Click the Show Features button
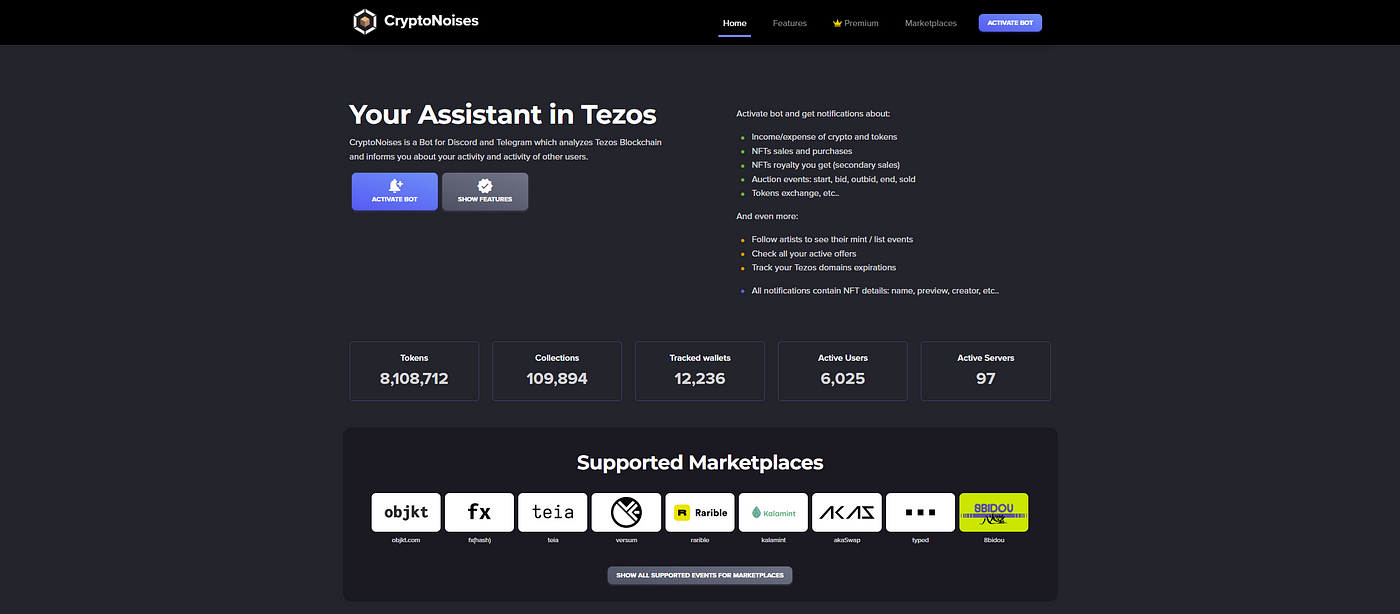 coord(485,191)
